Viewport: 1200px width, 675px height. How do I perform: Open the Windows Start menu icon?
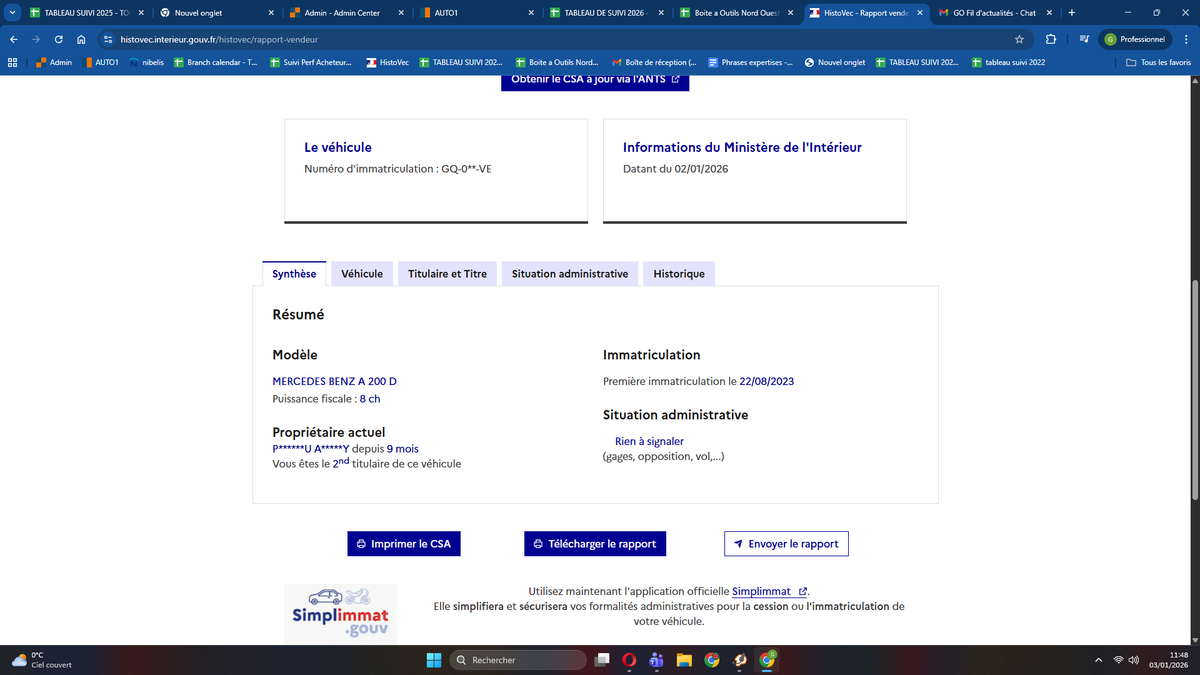[434, 659]
